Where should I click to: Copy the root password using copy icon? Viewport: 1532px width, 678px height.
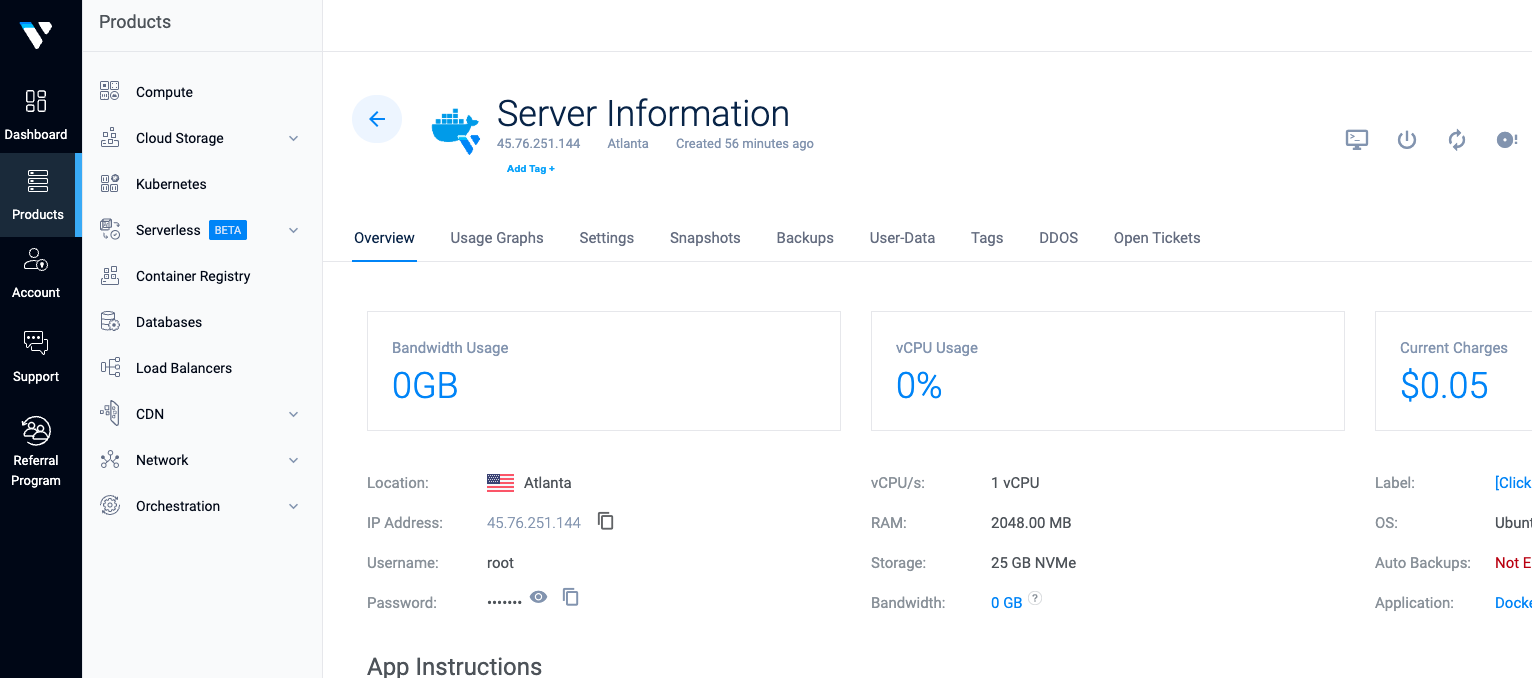(570, 597)
